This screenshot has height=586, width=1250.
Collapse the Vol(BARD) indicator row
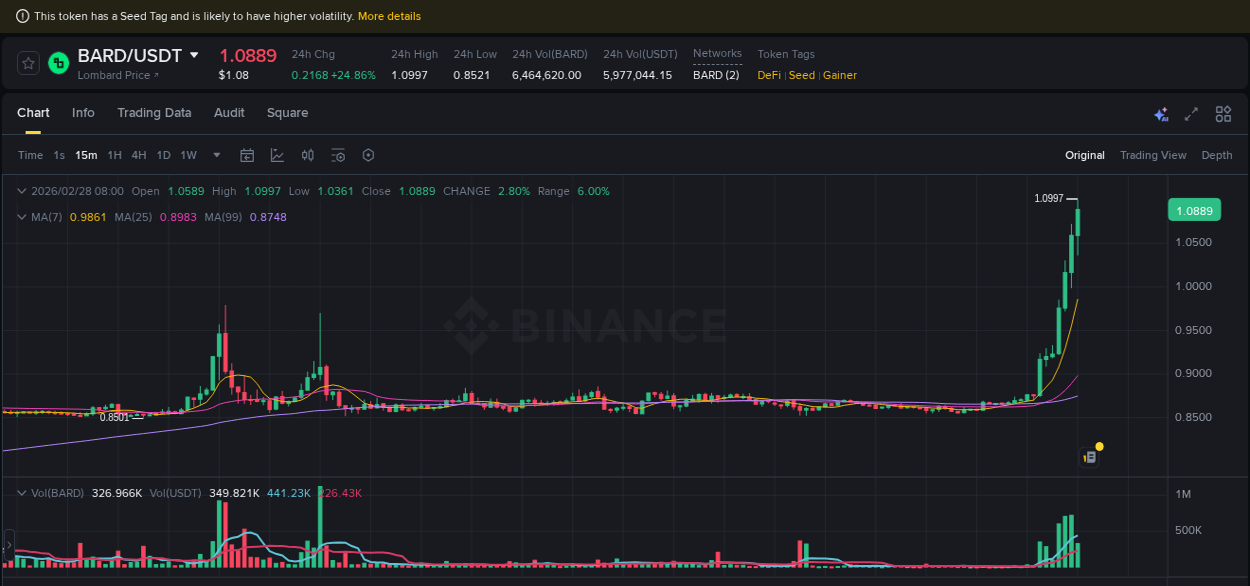coord(20,493)
